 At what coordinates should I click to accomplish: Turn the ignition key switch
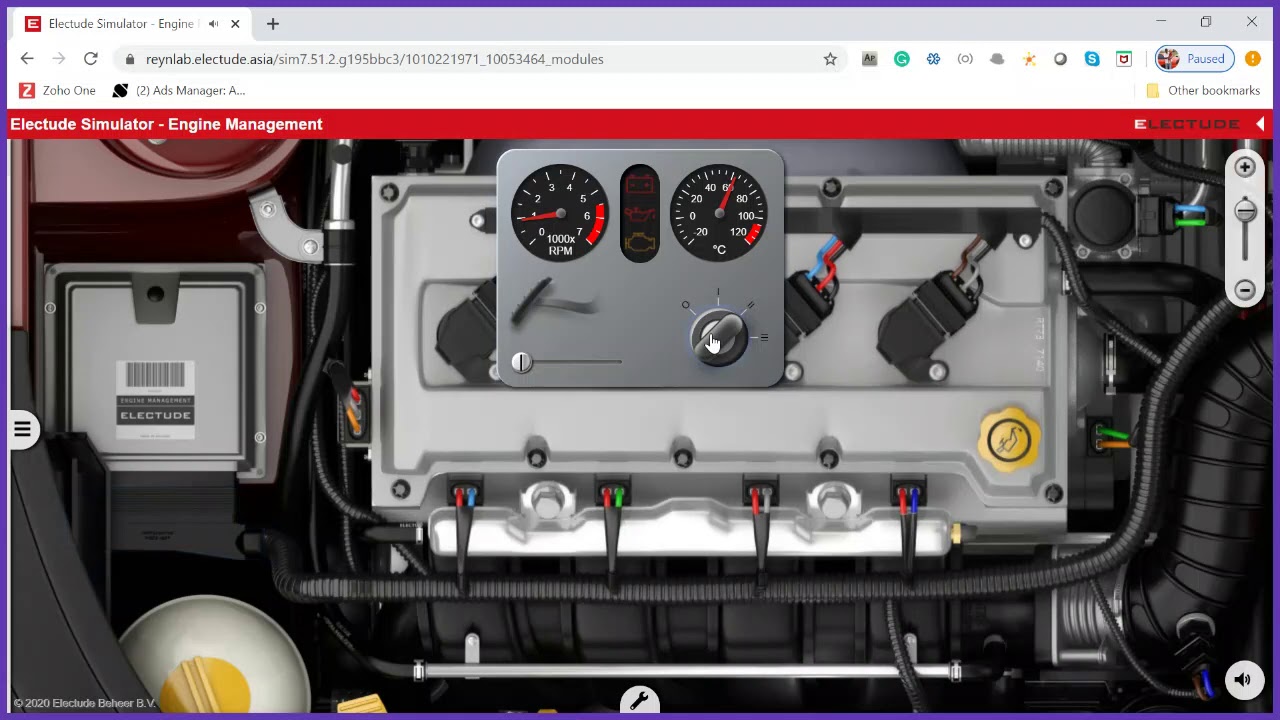click(719, 338)
